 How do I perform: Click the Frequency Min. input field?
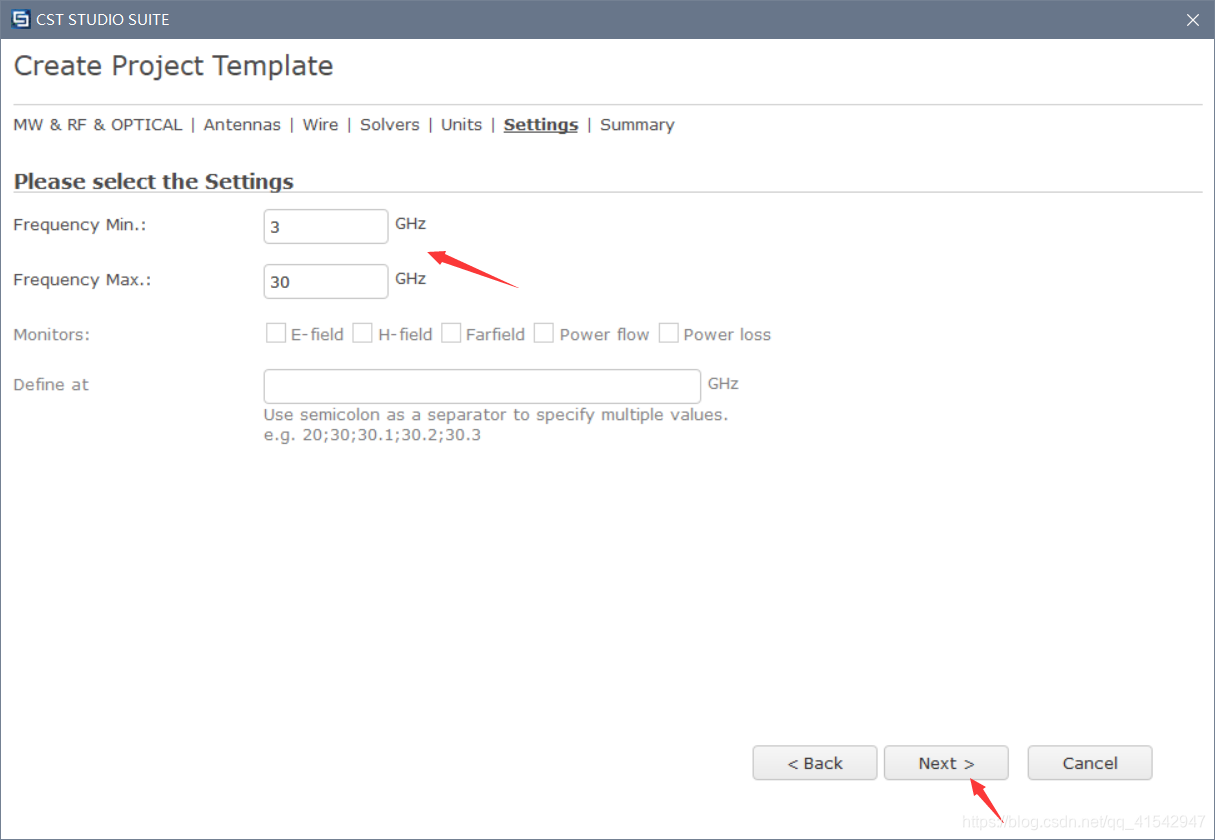[x=326, y=226]
